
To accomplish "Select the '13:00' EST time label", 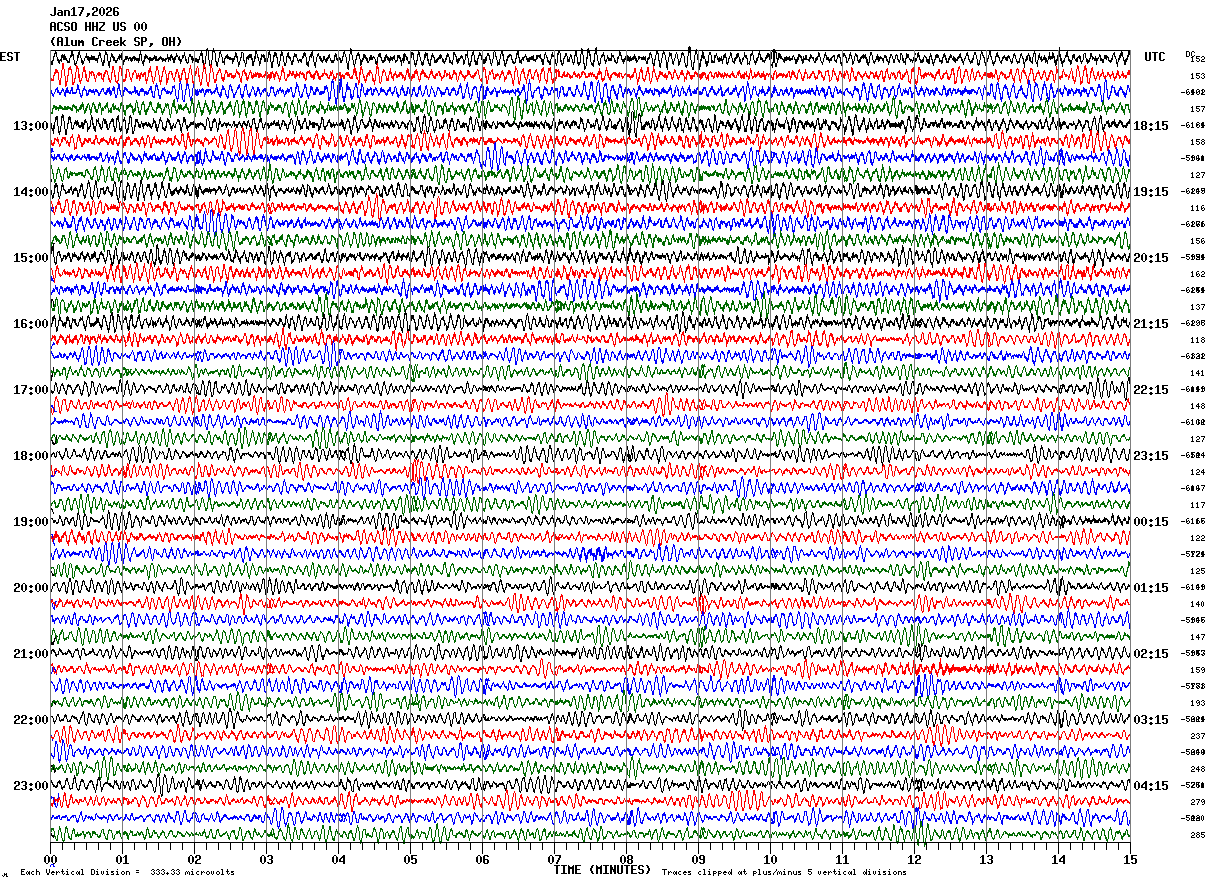I will click(x=30, y=126).
